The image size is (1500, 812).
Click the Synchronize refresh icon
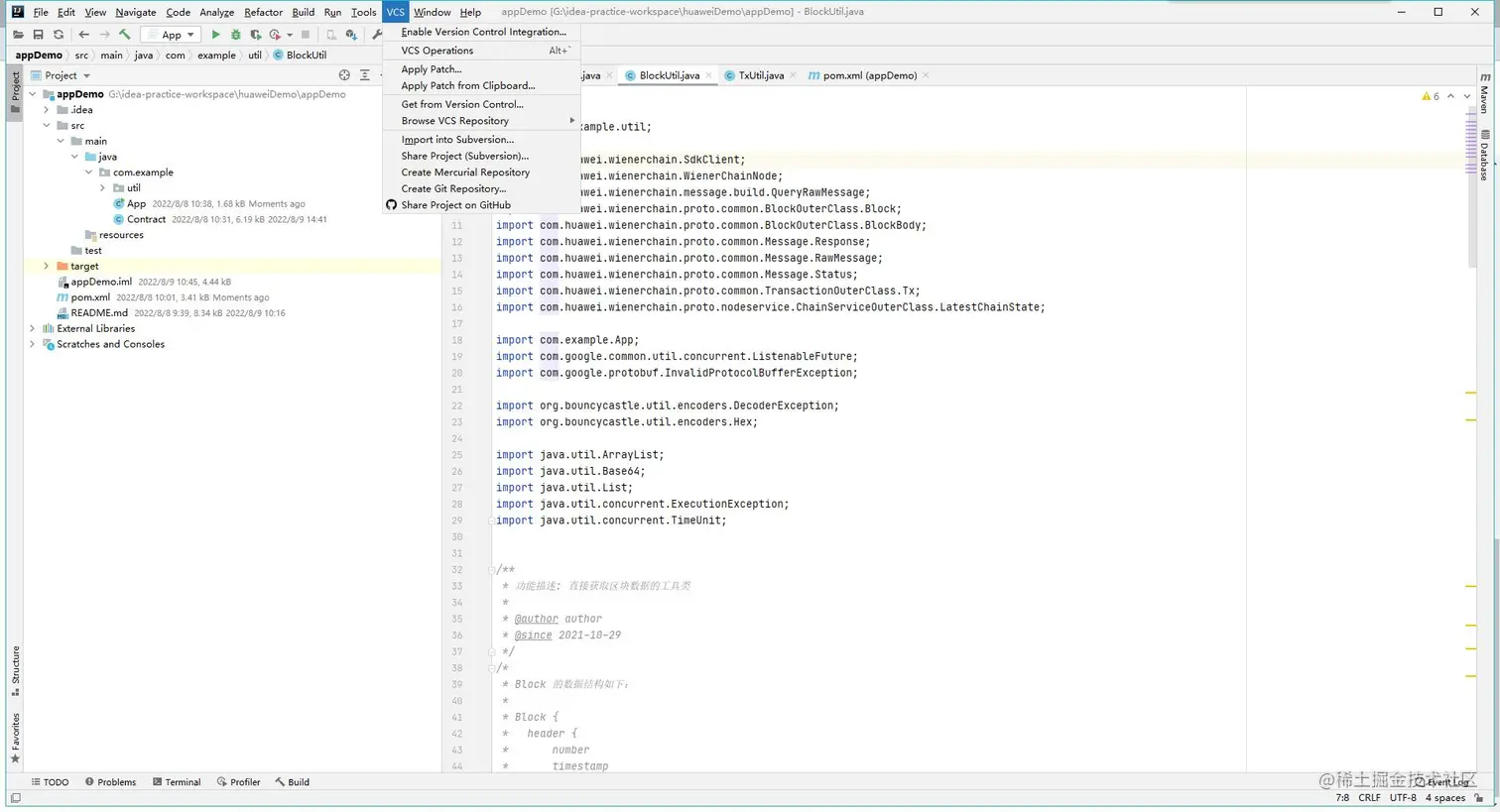[59, 35]
